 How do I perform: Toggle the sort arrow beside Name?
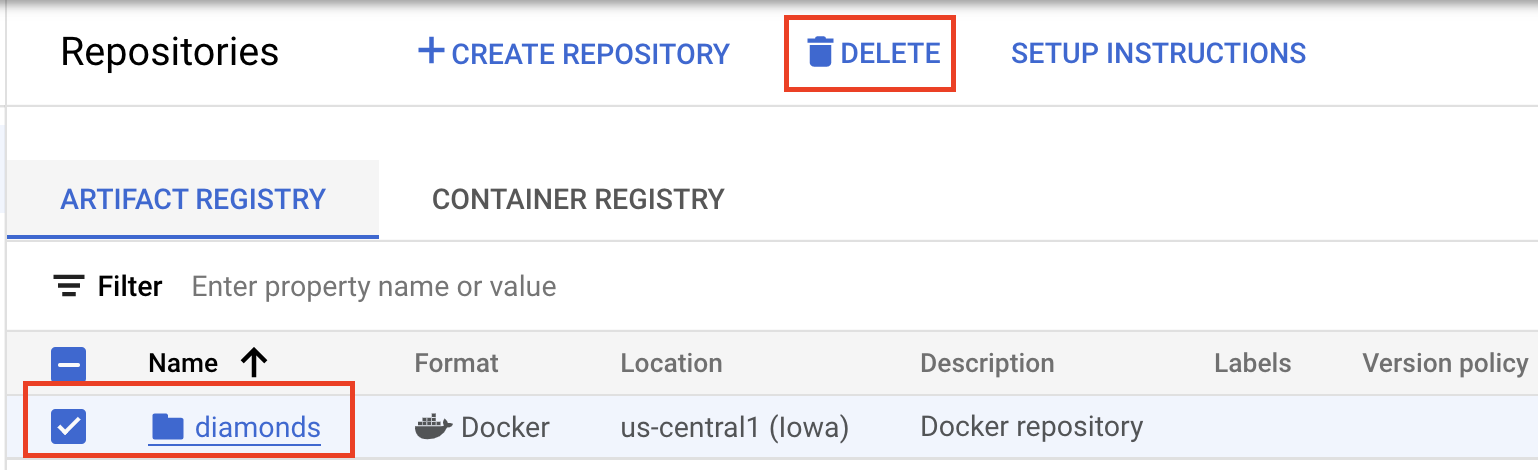coord(255,363)
